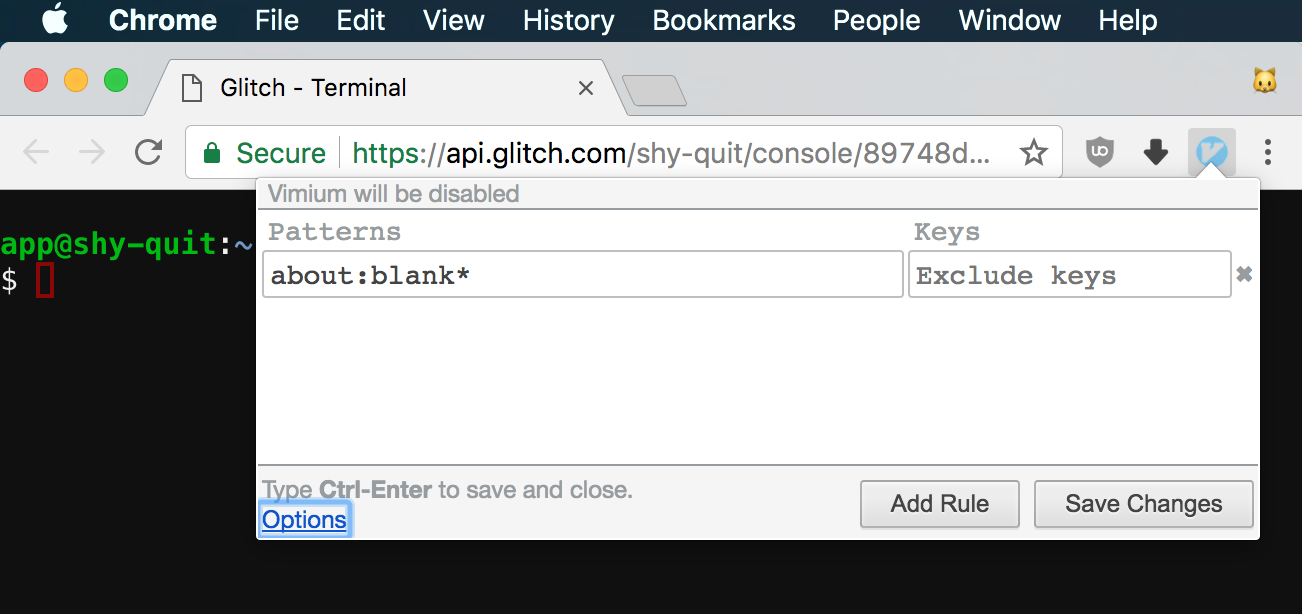Image resolution: width=1302 pixels, height=614 pixels.
Task: Click the uBlock Origin shield icon
Action: (x=1099, y=152)
